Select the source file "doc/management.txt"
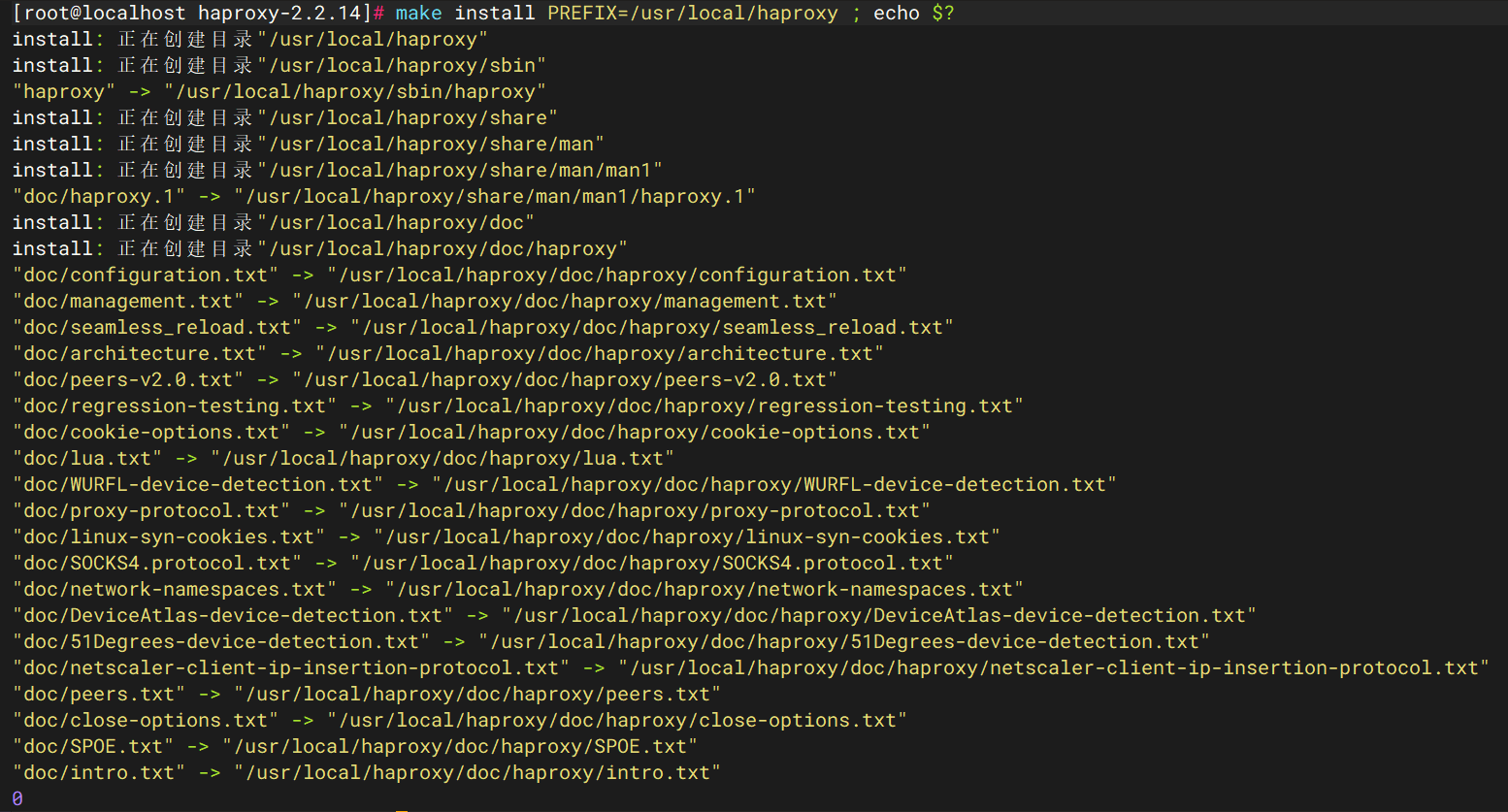The image size is (1508, 812). [x=128, y=302]
